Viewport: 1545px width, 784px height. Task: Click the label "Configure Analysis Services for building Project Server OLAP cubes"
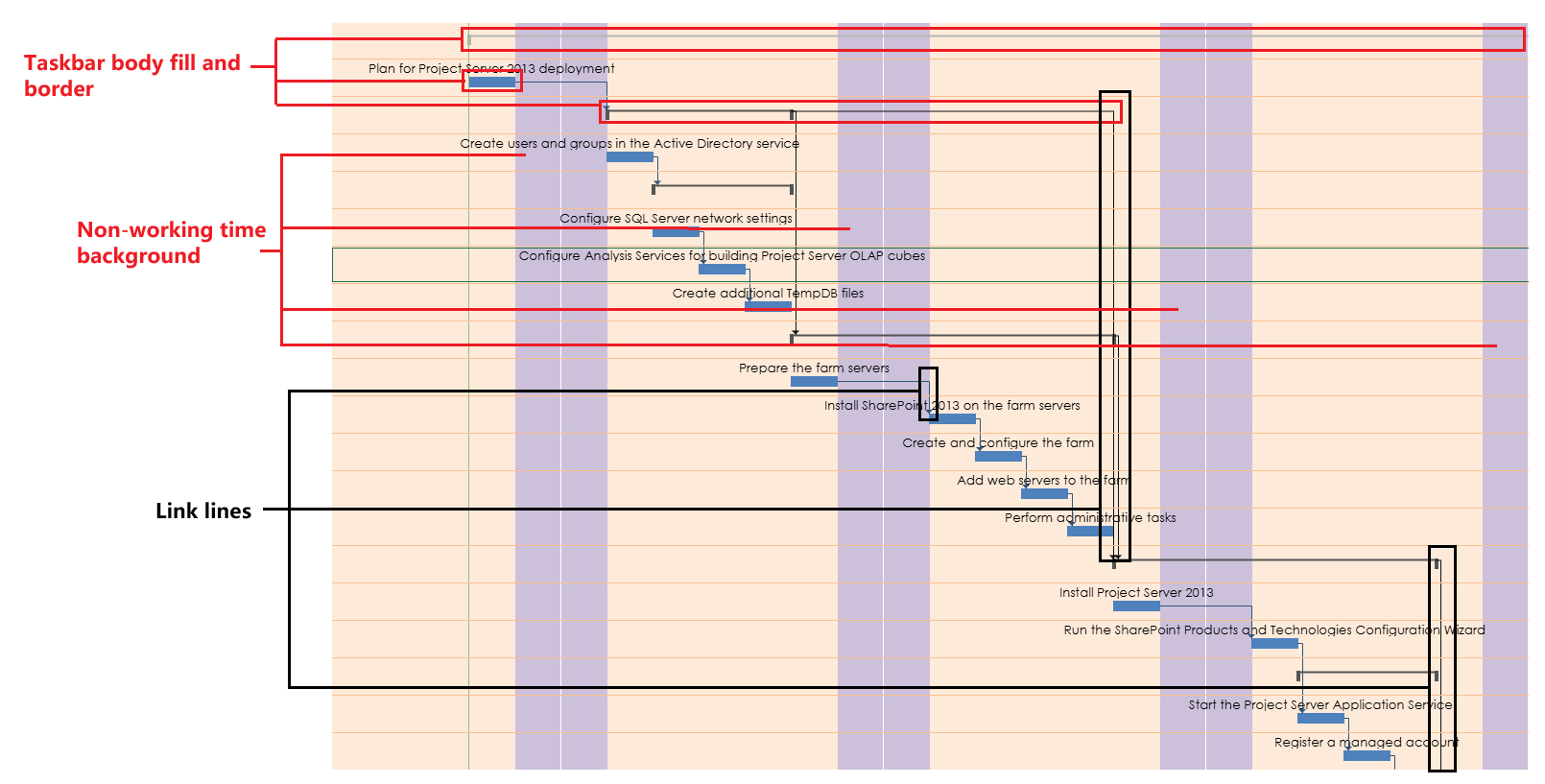pyautogui.click(x=723, y=256)
